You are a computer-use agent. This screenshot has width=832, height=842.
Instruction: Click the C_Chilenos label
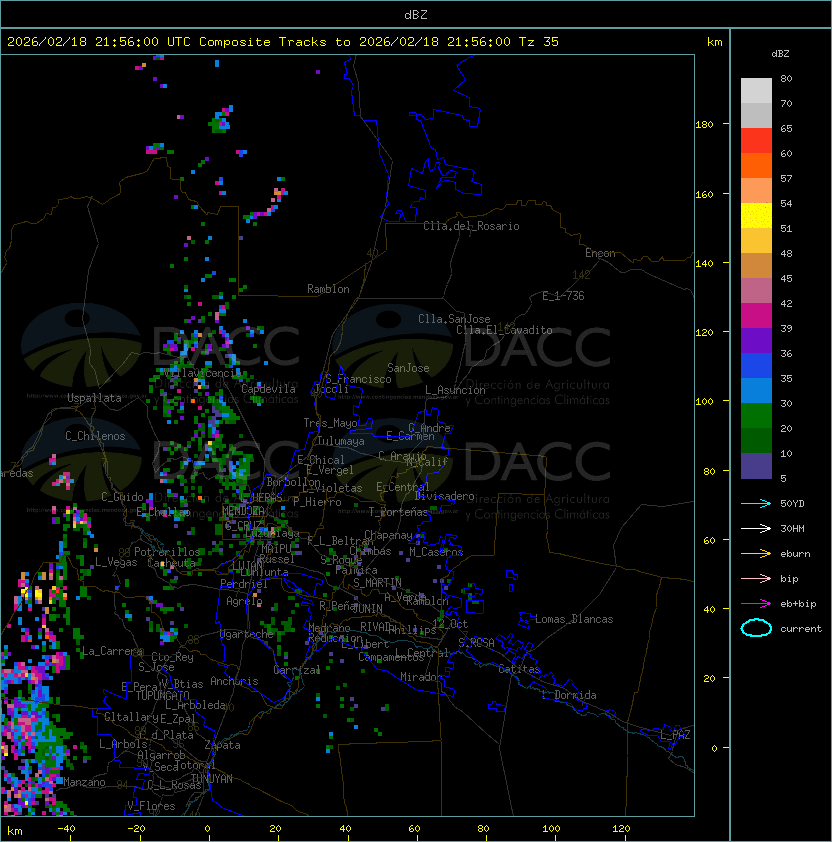pos(95,436)
